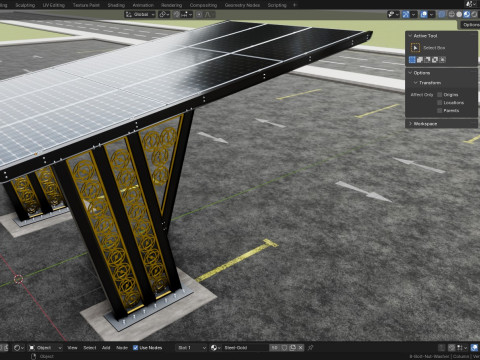The width and height of the screenshot is (480, 360).
Task: Open the node editor Add menu
Action: pos(106,348)
